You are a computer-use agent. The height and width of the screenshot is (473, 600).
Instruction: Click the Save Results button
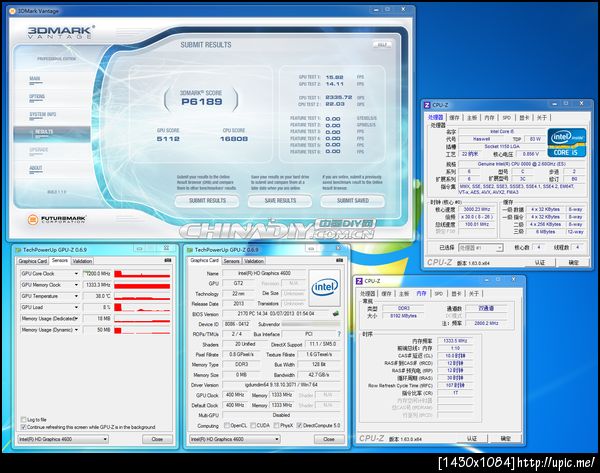280,201
